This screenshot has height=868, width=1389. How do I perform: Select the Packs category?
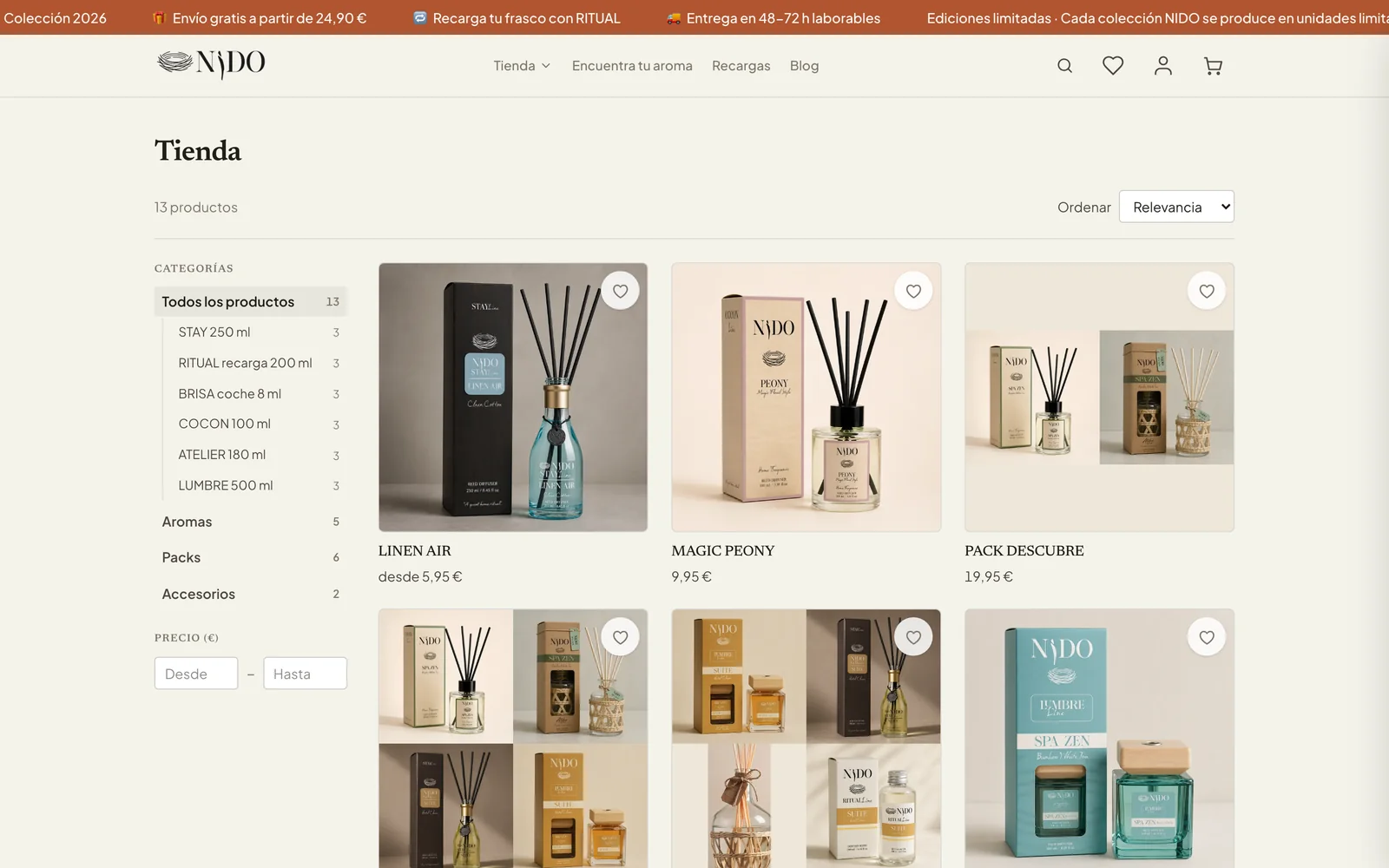[251, 557]
